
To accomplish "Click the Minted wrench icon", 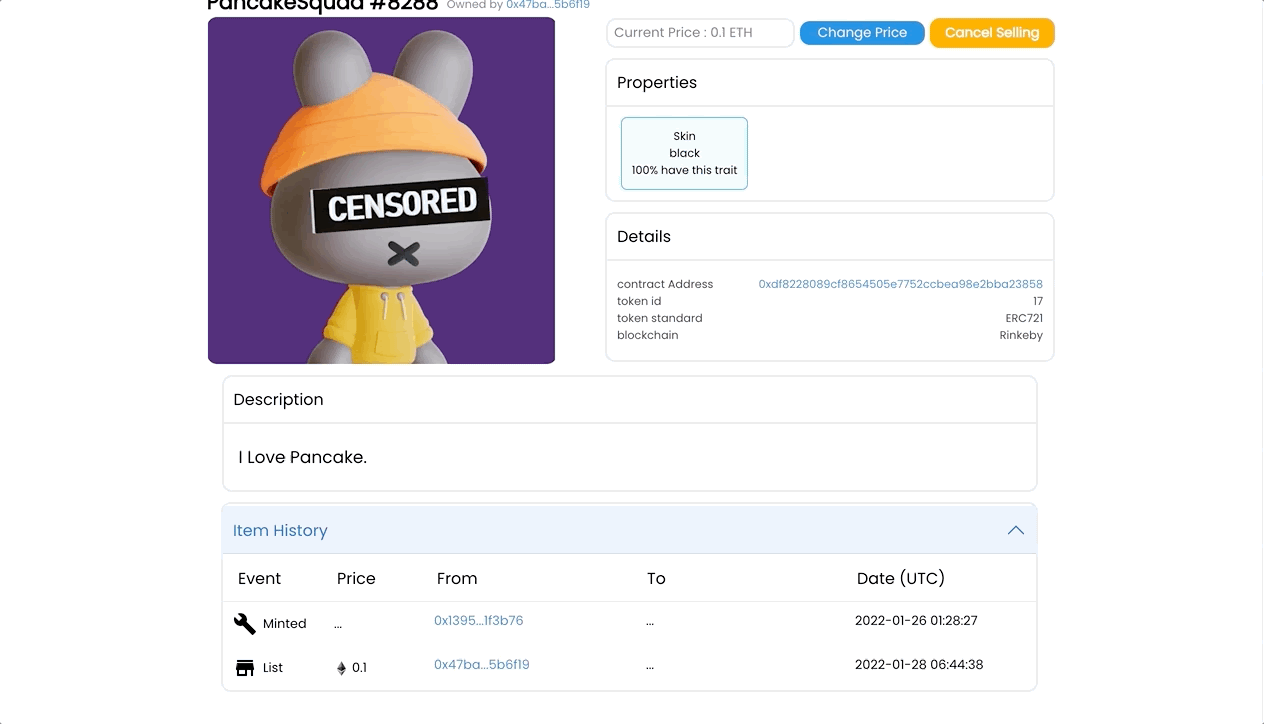I will 245,624.
